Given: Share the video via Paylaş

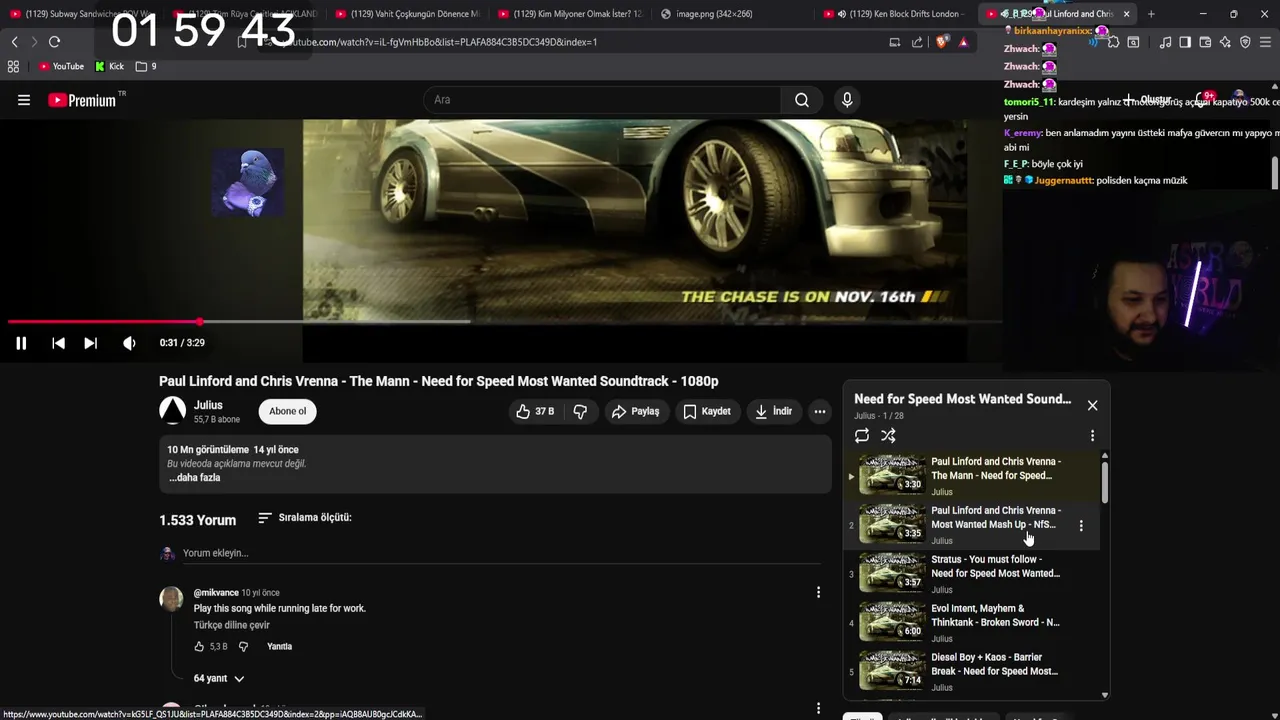Looking at the screenshot, I should coord(636,411).
